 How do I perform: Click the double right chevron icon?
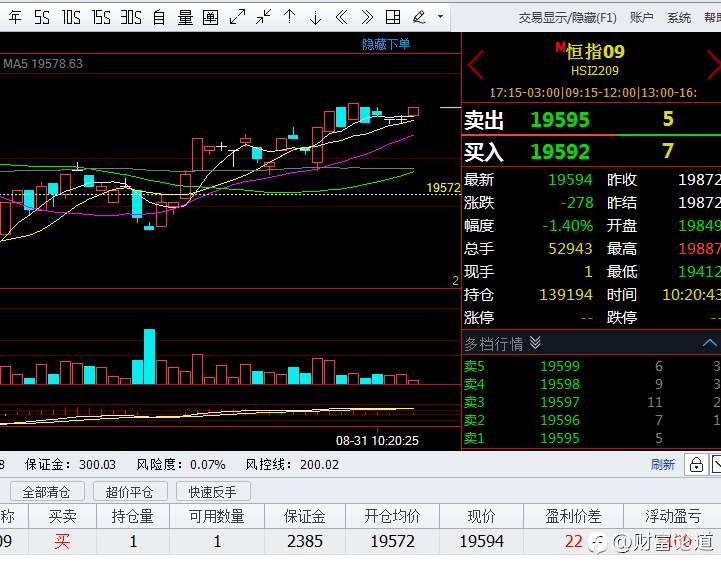(367, 17)
